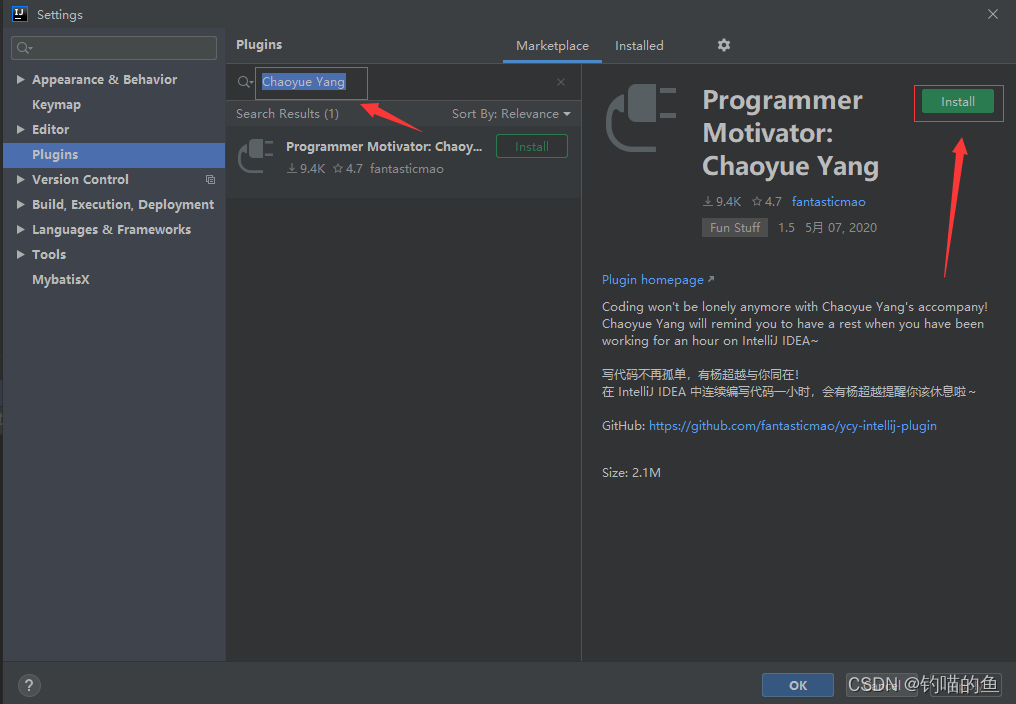This screenshot has width=1016, height=704.
Task: Click the 4.7 rating in search result row
Action: click(348, 169)
